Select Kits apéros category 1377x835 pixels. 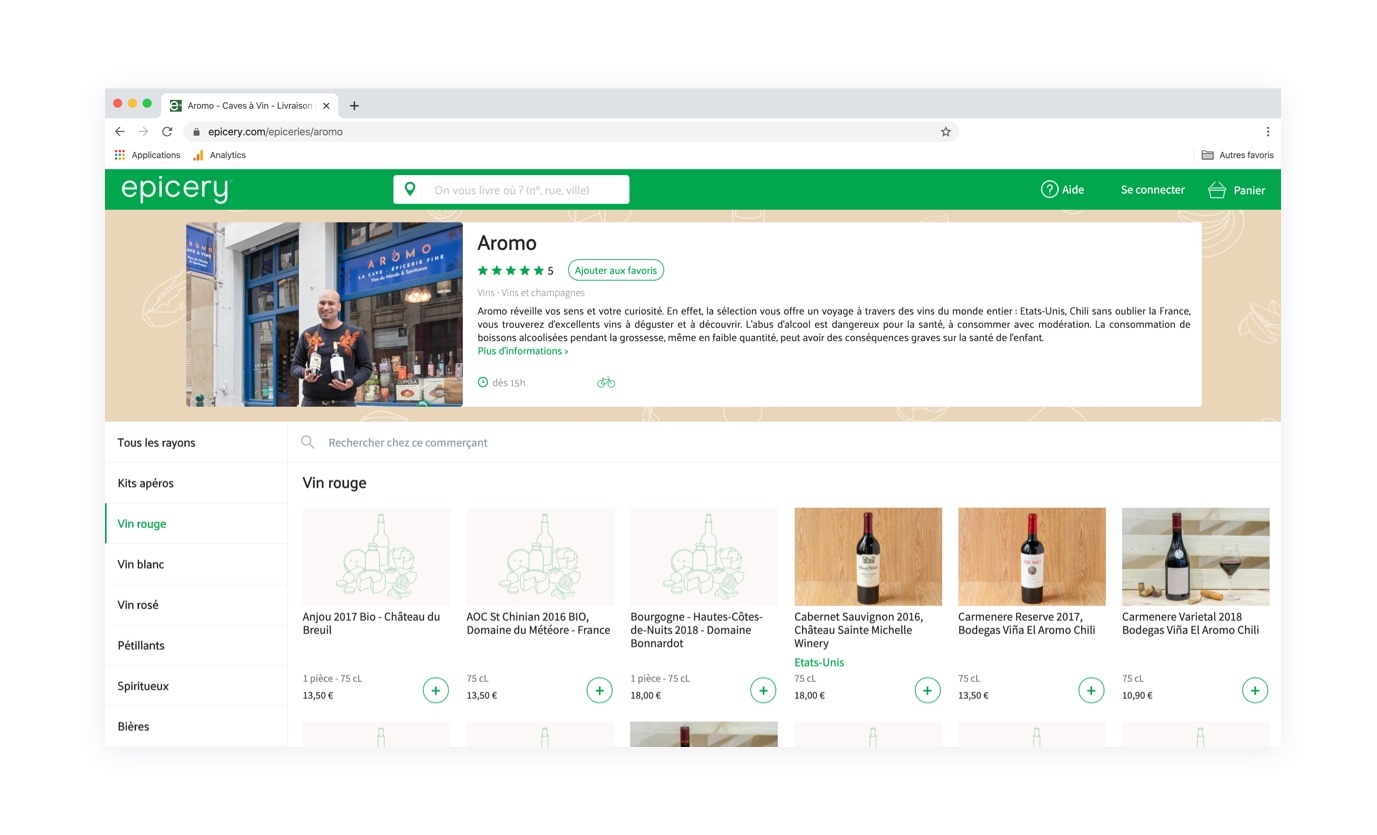click(196, 483)
